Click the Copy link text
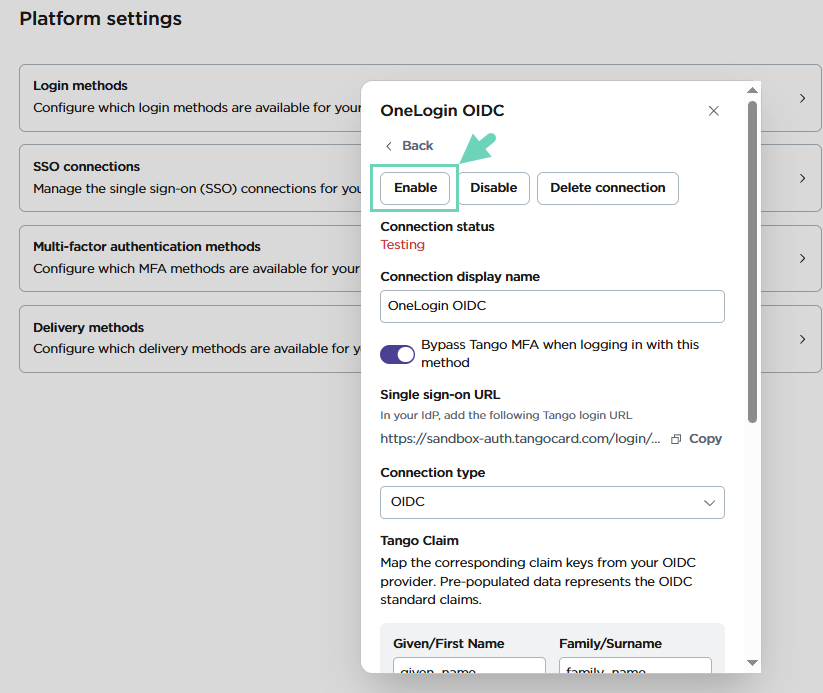 point(705,439)
